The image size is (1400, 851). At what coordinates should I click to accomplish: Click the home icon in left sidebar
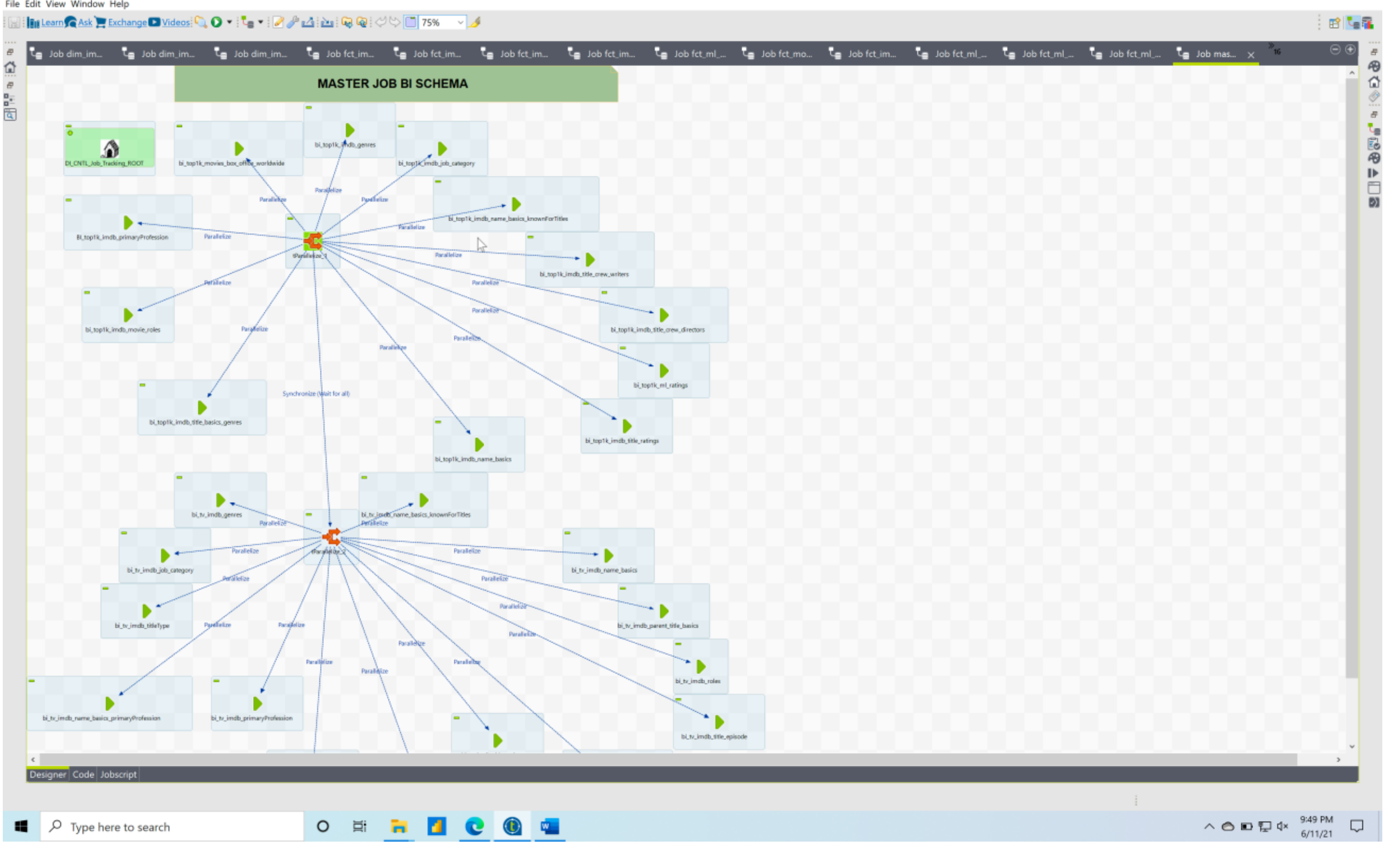tap(11, 67)
